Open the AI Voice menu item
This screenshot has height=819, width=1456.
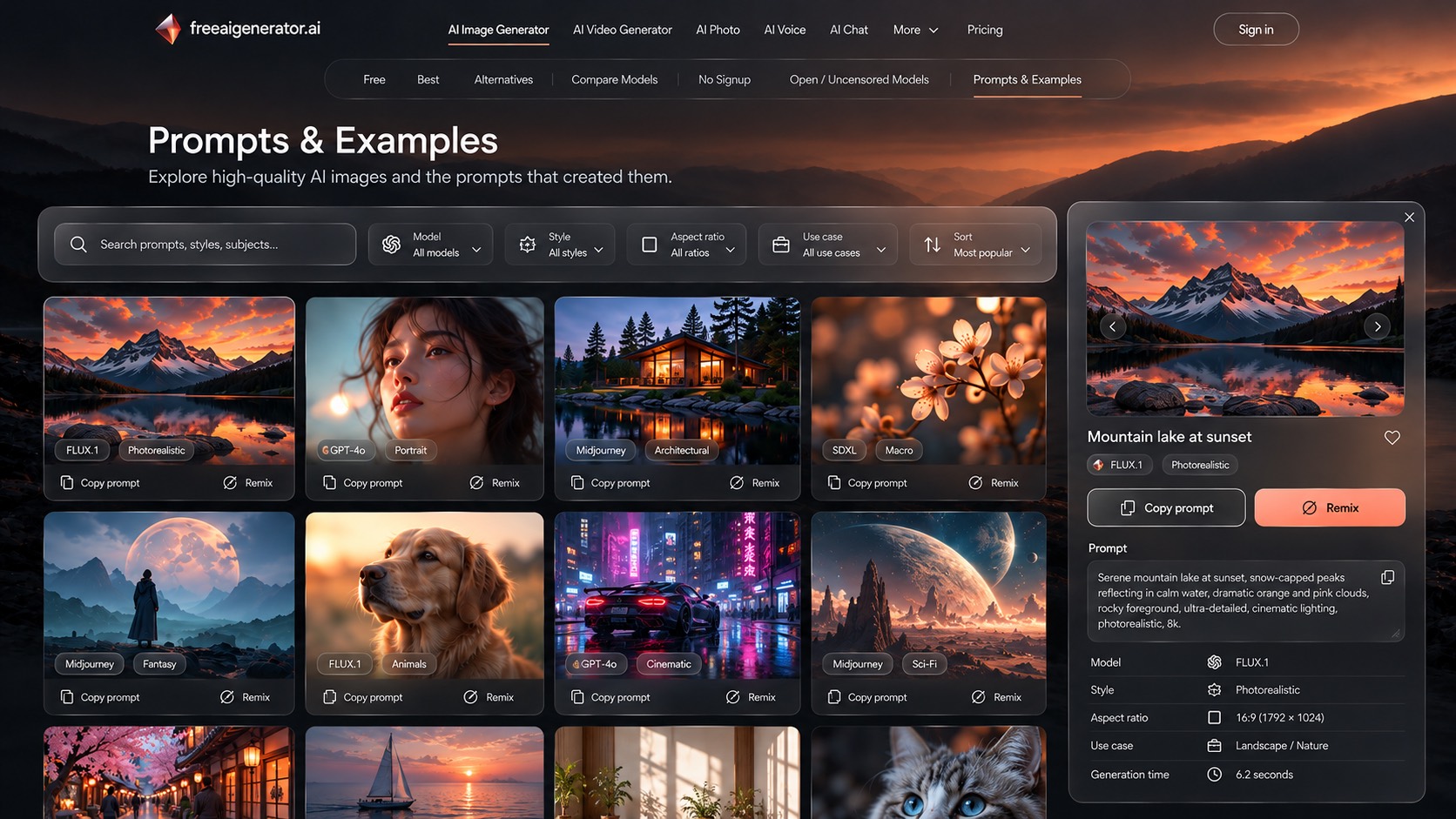pos(785,30)
